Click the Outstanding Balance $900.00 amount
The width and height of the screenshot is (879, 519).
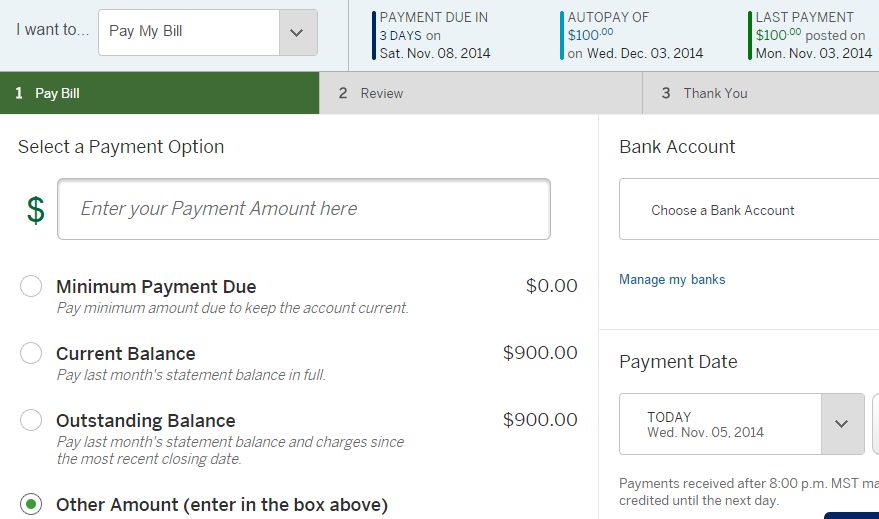[x=540, y=420]
